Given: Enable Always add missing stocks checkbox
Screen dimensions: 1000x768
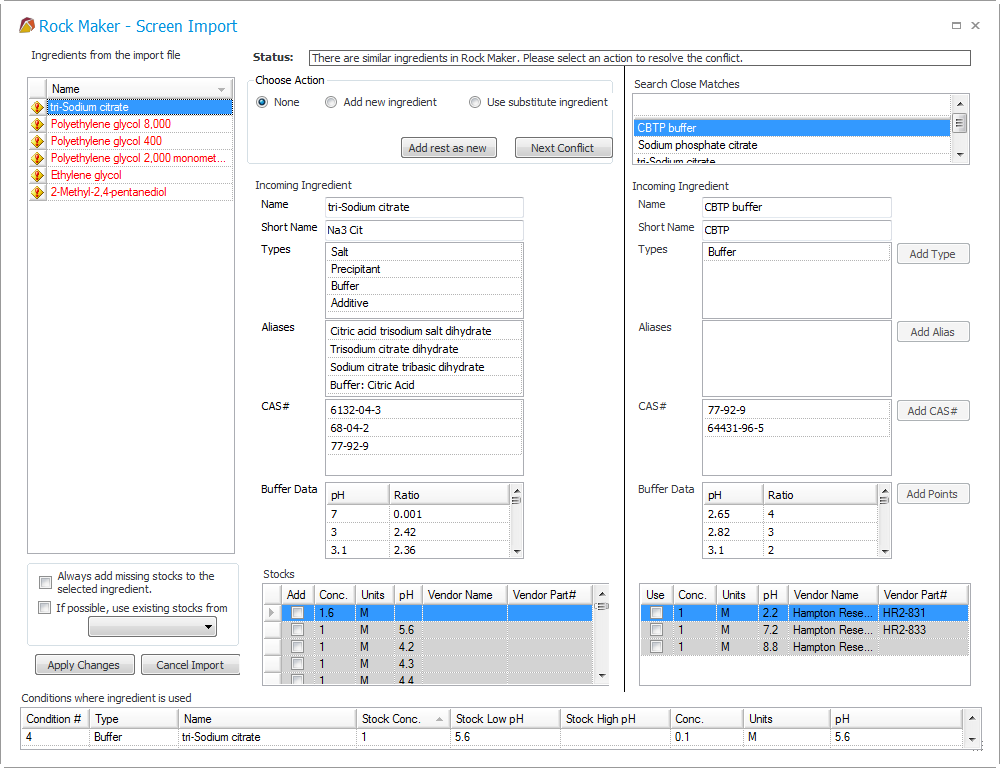Looking at the screenshot, I should 44,582.
